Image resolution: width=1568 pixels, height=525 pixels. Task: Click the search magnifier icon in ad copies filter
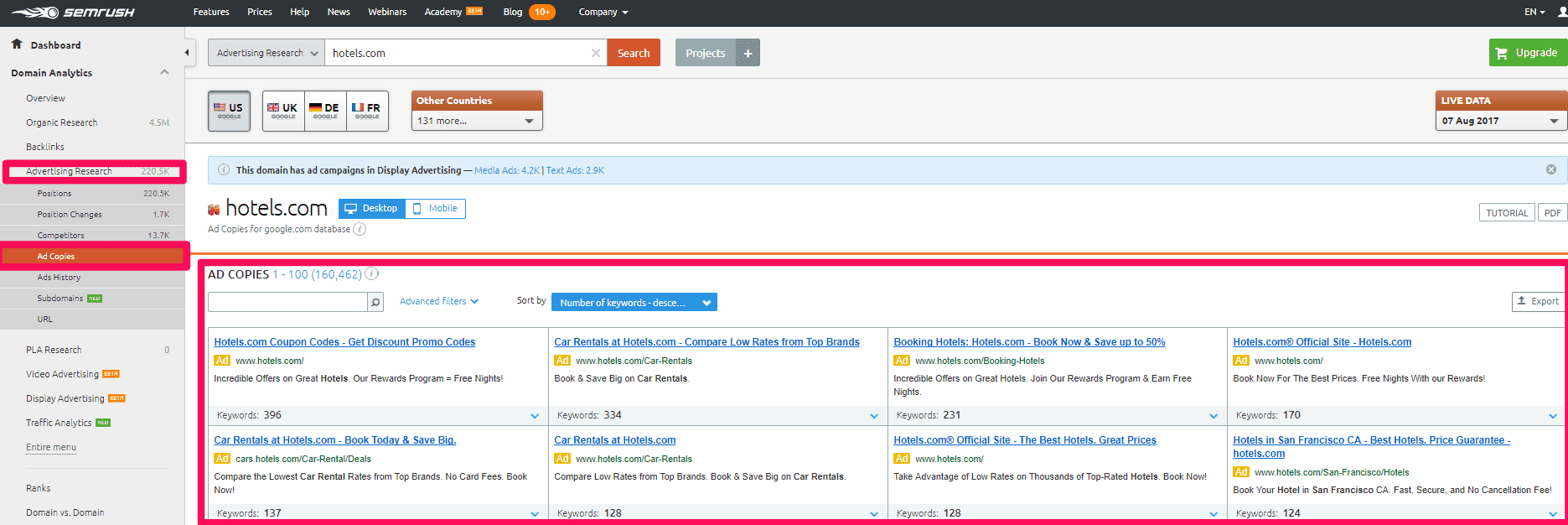tap(375, 302)
